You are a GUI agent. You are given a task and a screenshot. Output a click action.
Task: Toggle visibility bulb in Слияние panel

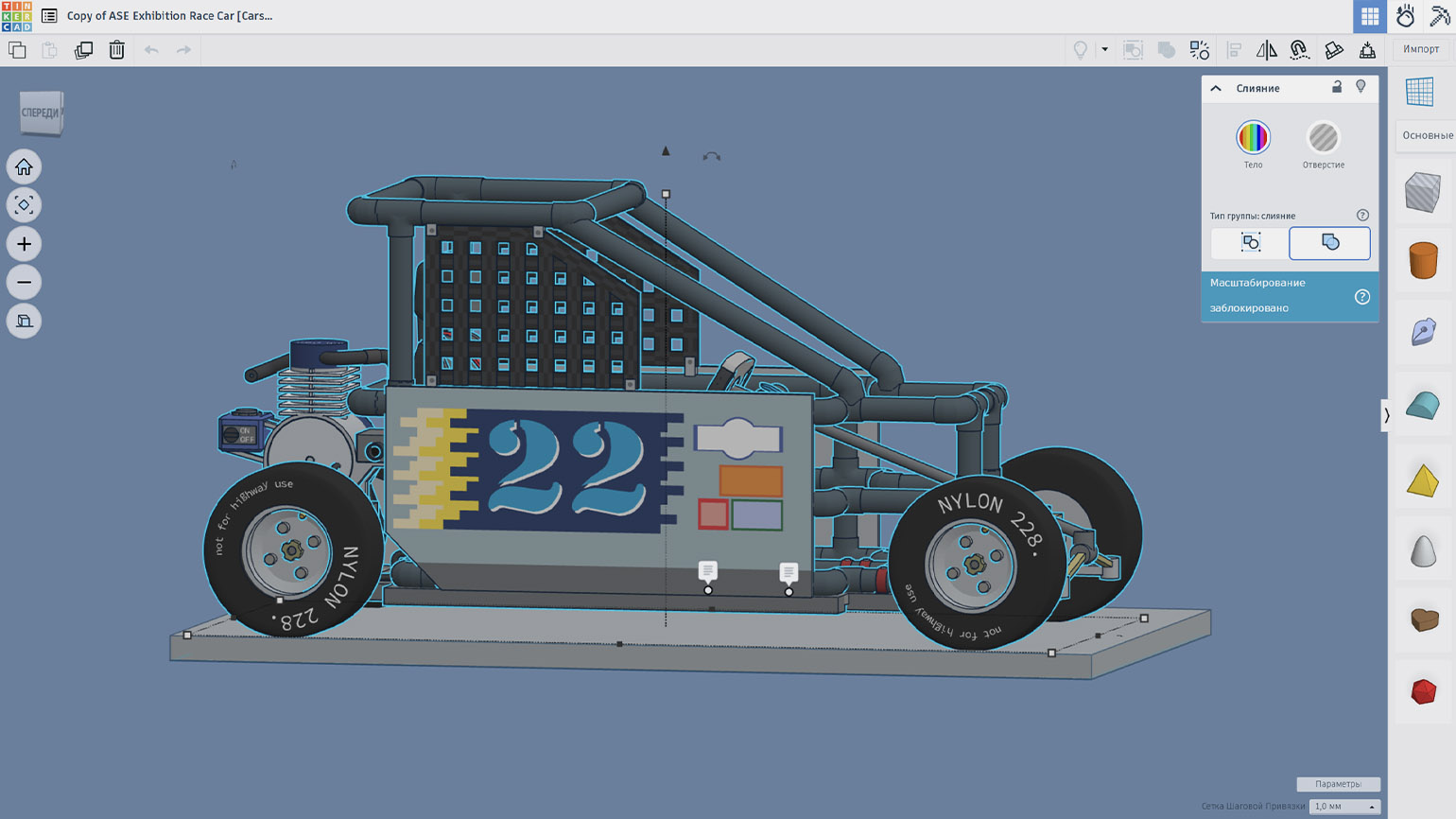click(1361, 87)
